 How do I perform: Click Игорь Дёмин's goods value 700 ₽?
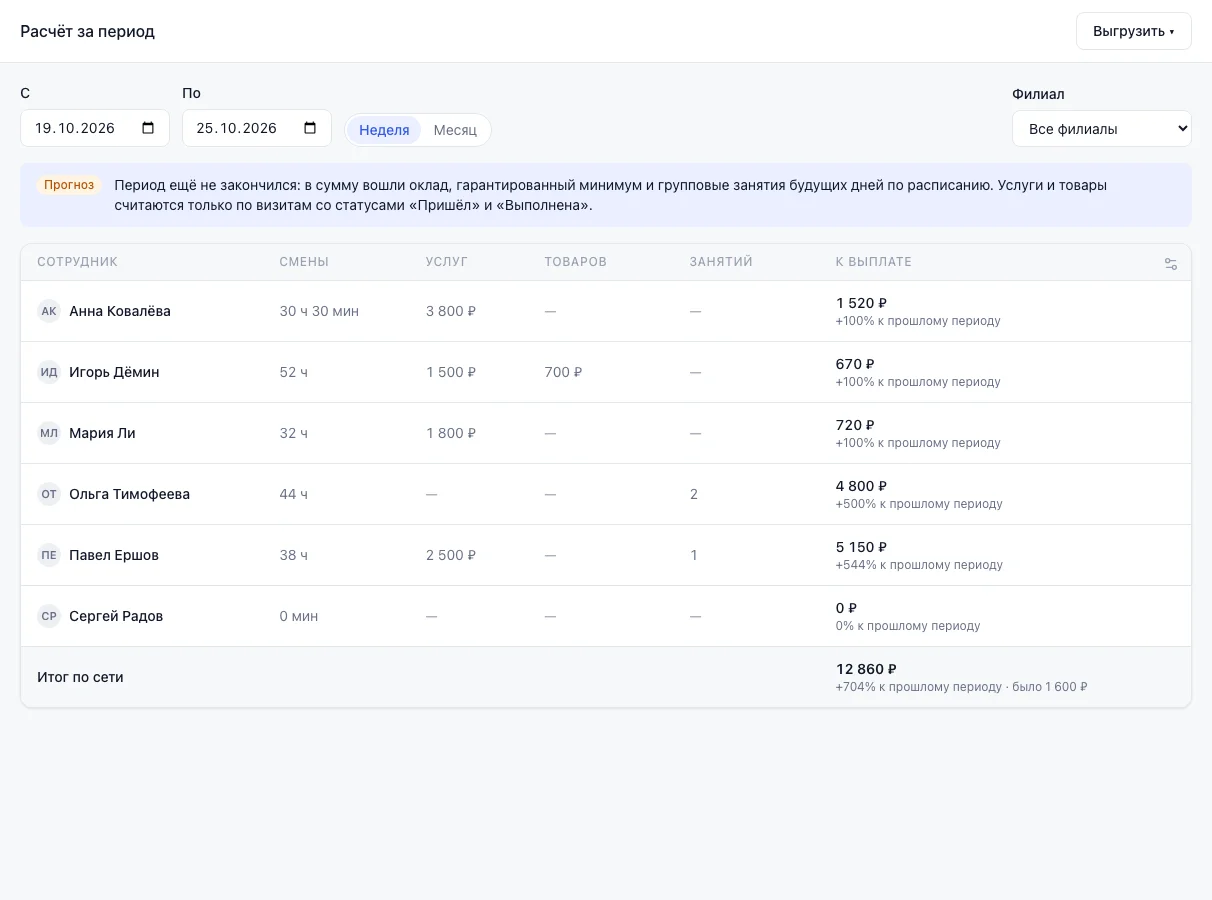click(563, 372)
